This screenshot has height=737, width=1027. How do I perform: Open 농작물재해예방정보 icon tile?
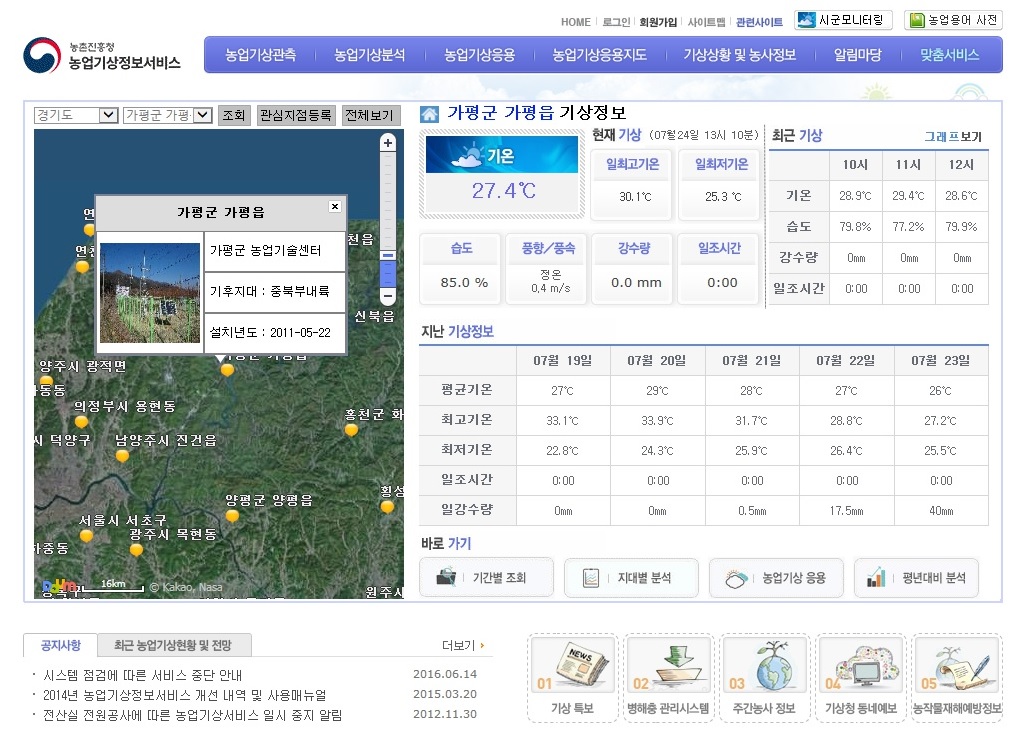957,678
